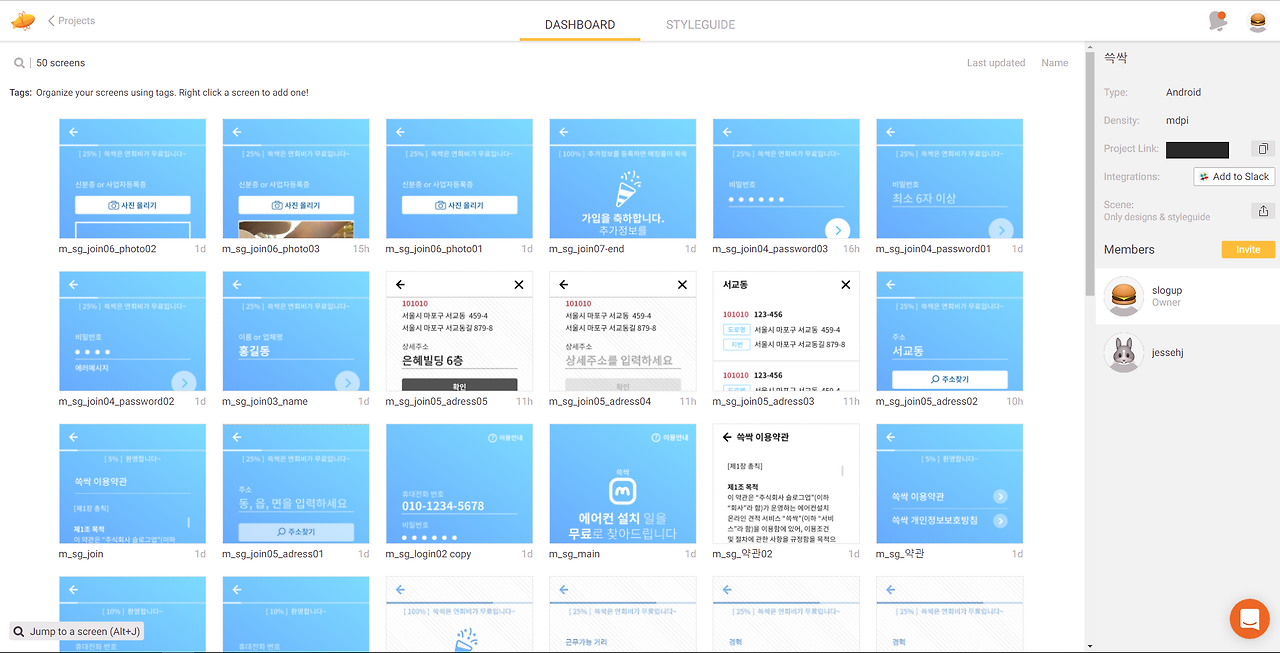
Task: Open screen m_sg_main thumbnail
Action: coord(623,483)
